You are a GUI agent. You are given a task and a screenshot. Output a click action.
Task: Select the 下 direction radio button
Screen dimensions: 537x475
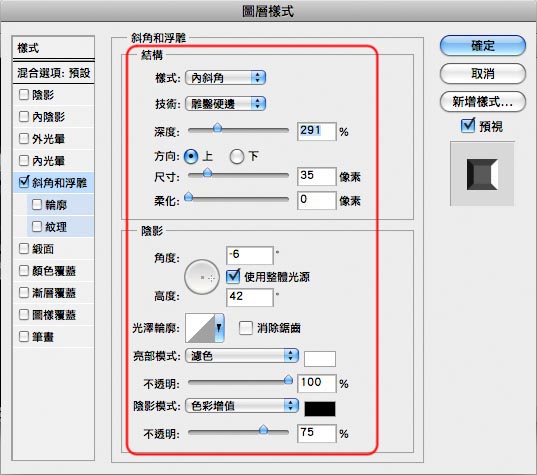(237, 157)
